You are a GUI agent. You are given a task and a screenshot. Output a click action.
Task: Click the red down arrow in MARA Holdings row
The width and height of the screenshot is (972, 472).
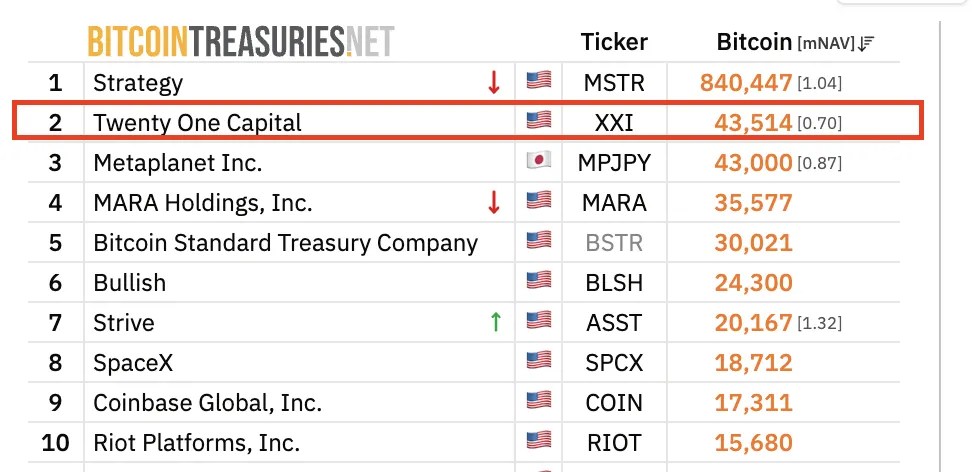coord(493,203)
